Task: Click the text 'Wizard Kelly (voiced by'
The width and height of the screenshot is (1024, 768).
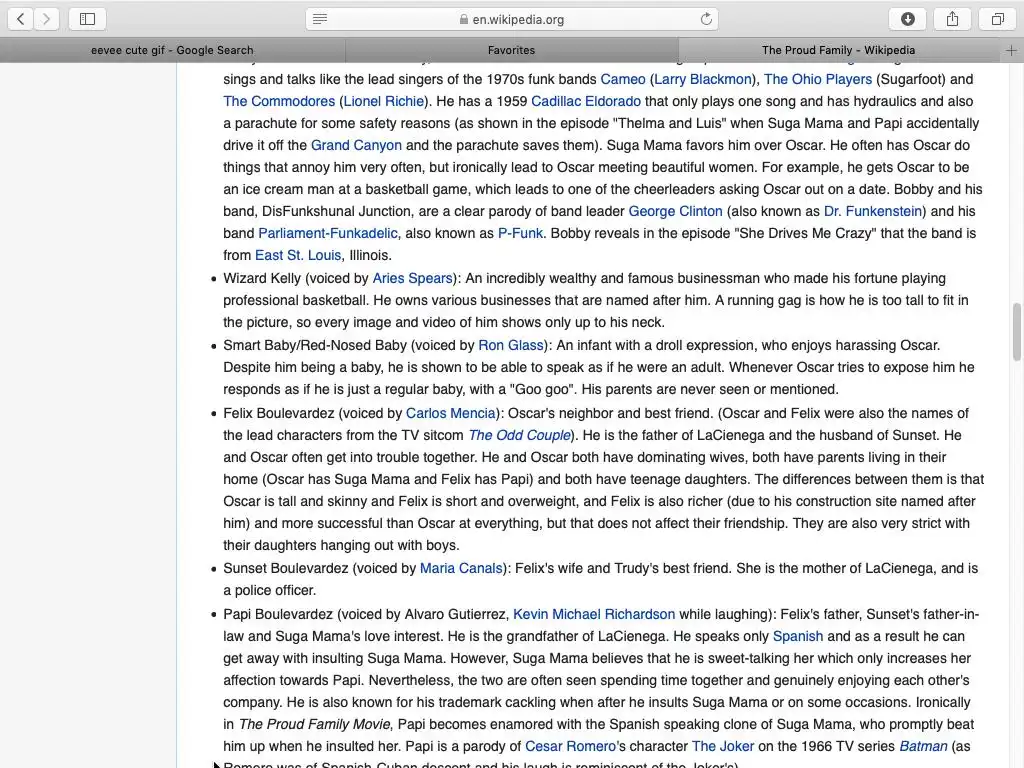Action: point(296,278)
